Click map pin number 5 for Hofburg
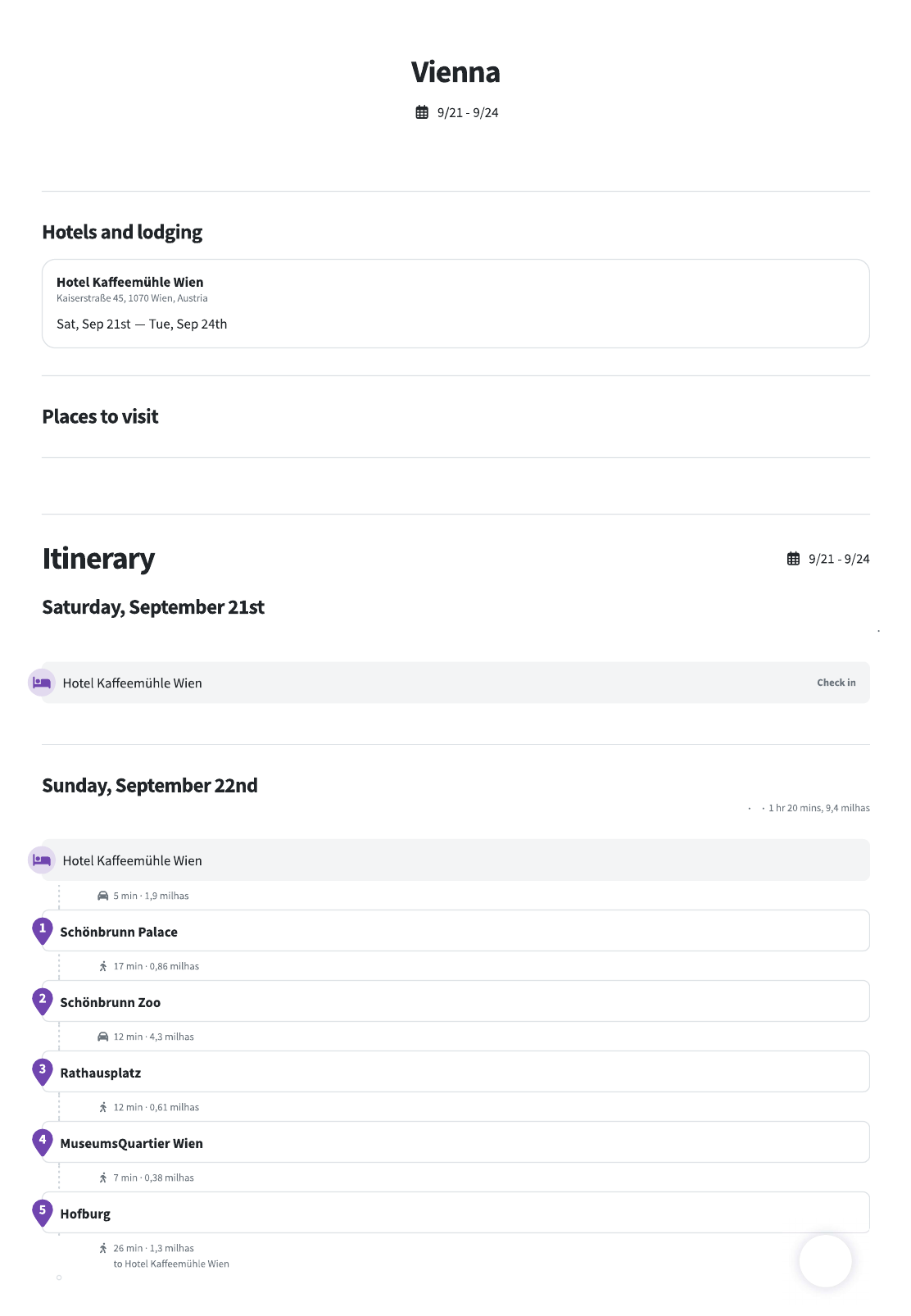 tap(43, 1212)
